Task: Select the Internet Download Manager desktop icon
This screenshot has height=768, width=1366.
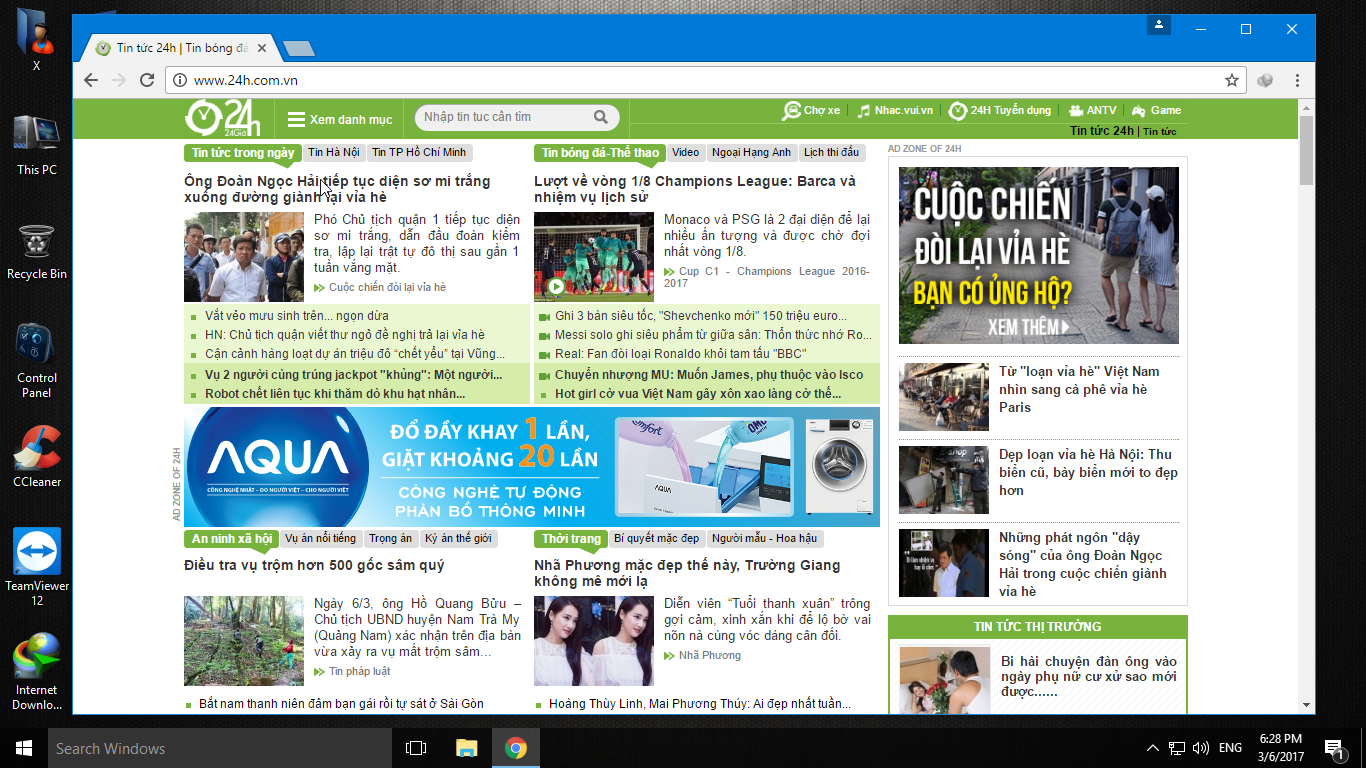Action: coord(37,672)
